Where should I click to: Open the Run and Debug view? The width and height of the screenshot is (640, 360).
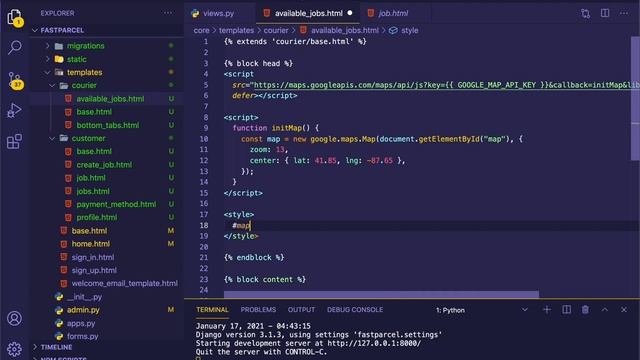[14, 110]
